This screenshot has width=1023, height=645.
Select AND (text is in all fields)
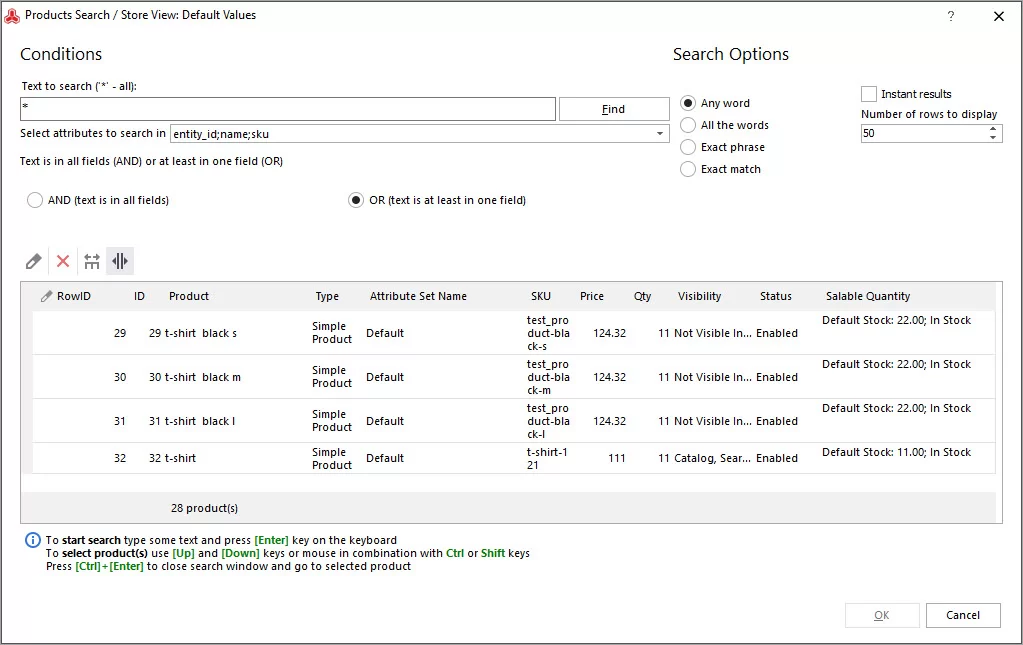pyautogui.click(x=35, y=200)
